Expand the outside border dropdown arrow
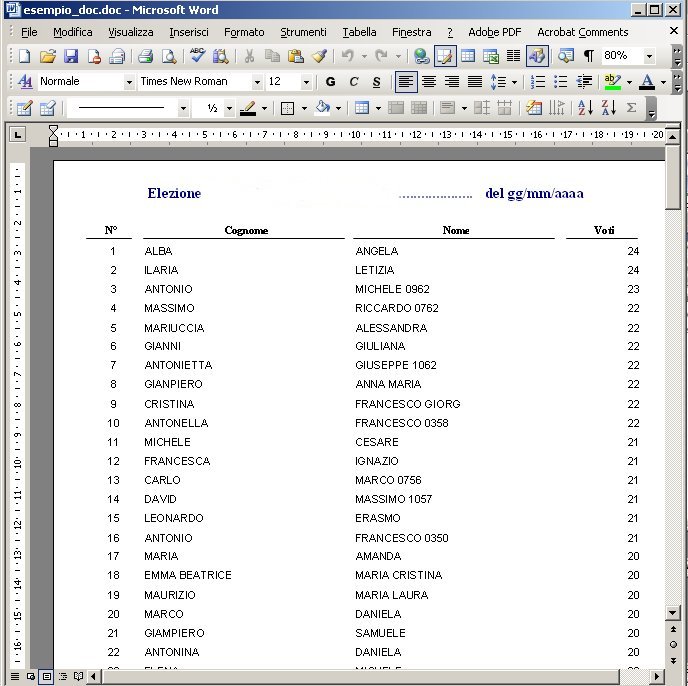 tap(304, 108)
